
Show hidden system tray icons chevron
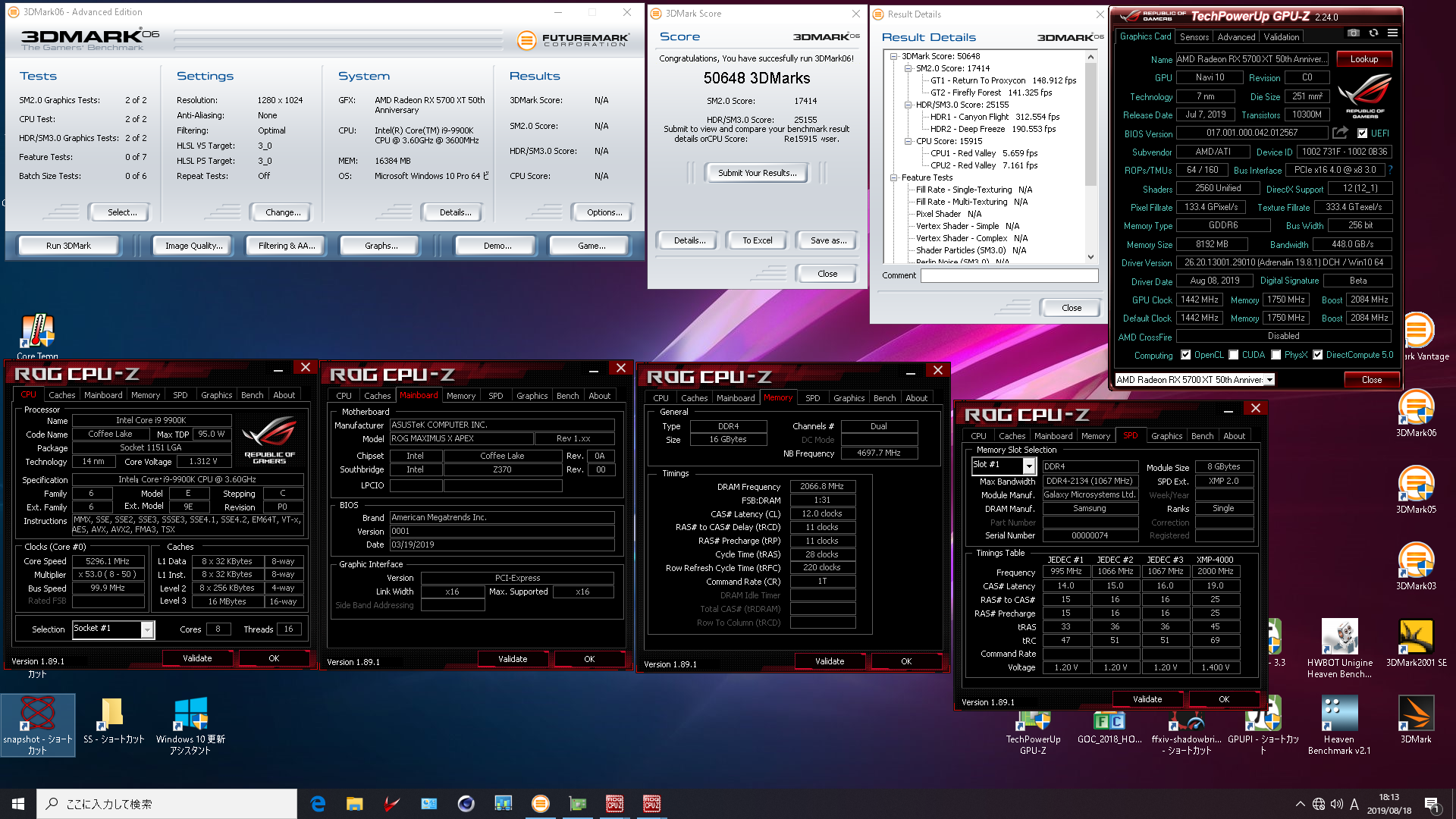coord(1300,804)
